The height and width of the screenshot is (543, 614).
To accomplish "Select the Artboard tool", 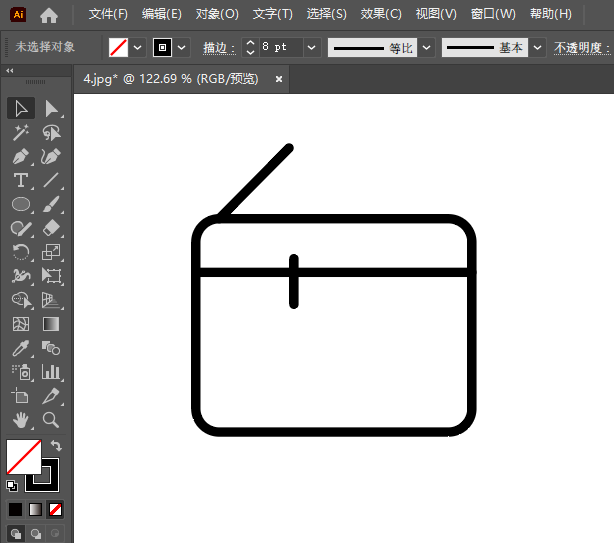I will [21, 396].
